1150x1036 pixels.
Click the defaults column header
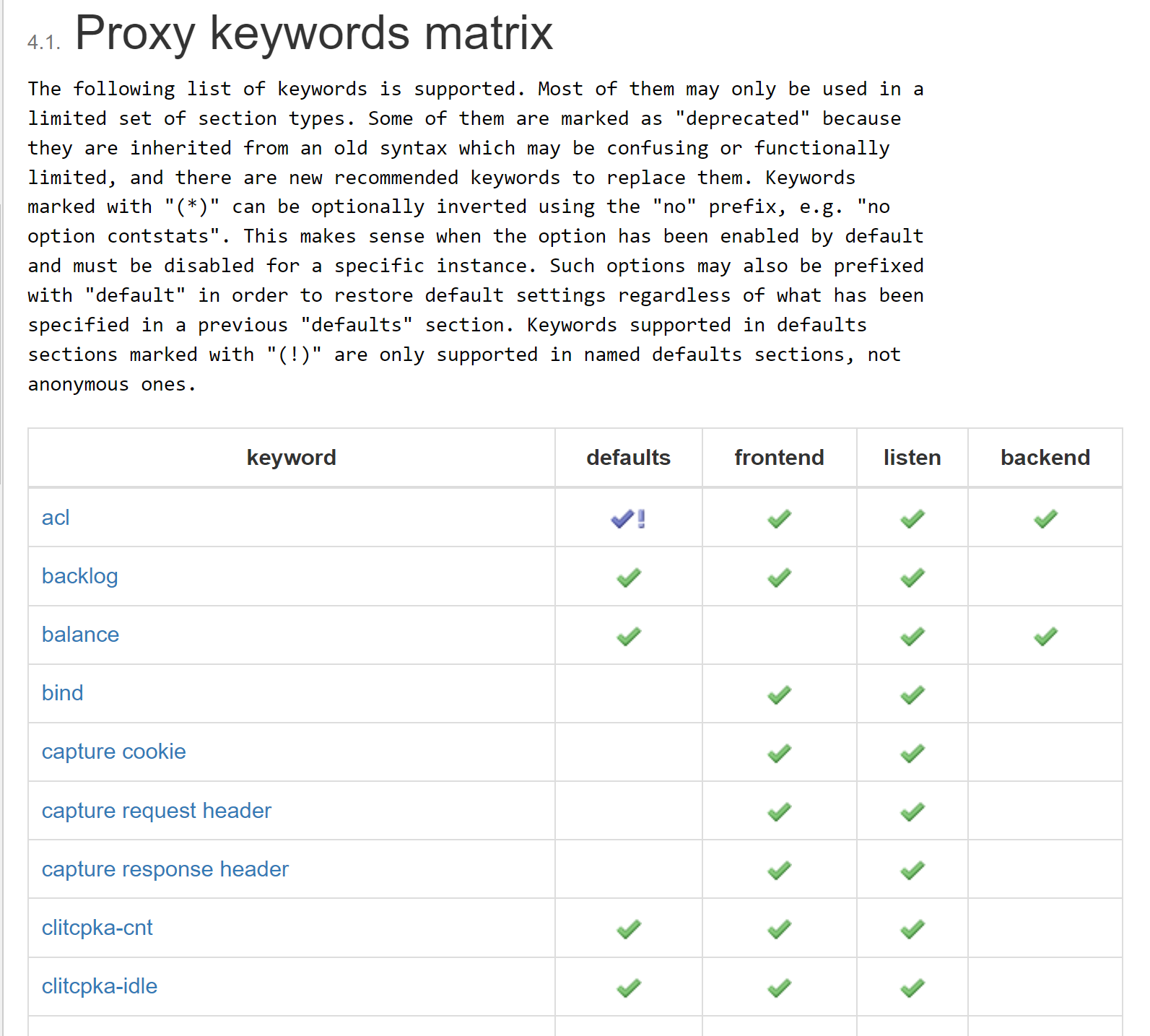click(x=628, y=458)
